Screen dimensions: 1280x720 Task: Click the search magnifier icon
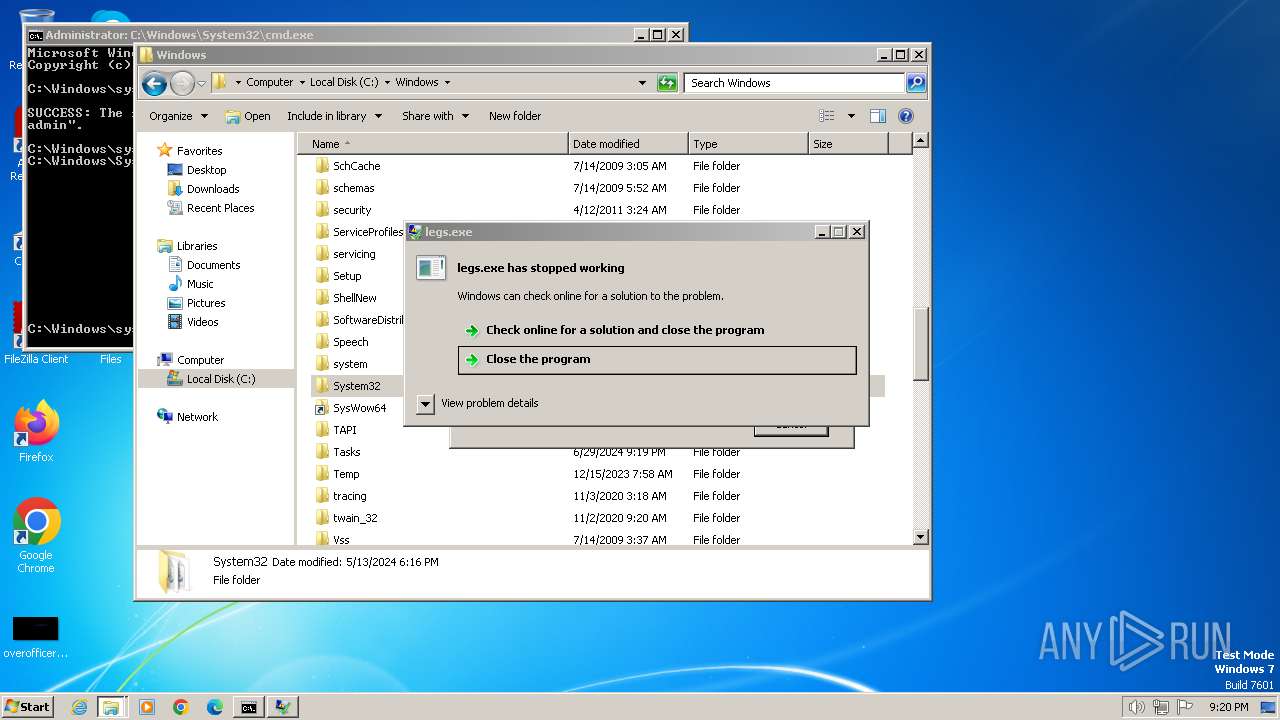[915, 83]
